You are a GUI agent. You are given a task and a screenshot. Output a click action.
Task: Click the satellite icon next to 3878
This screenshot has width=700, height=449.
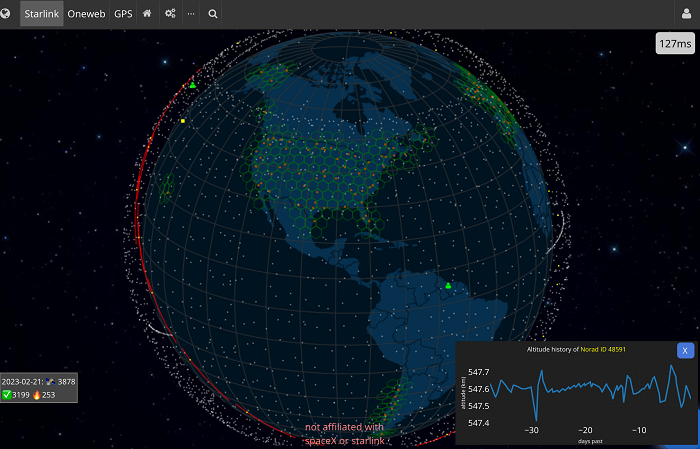[50, 382]
